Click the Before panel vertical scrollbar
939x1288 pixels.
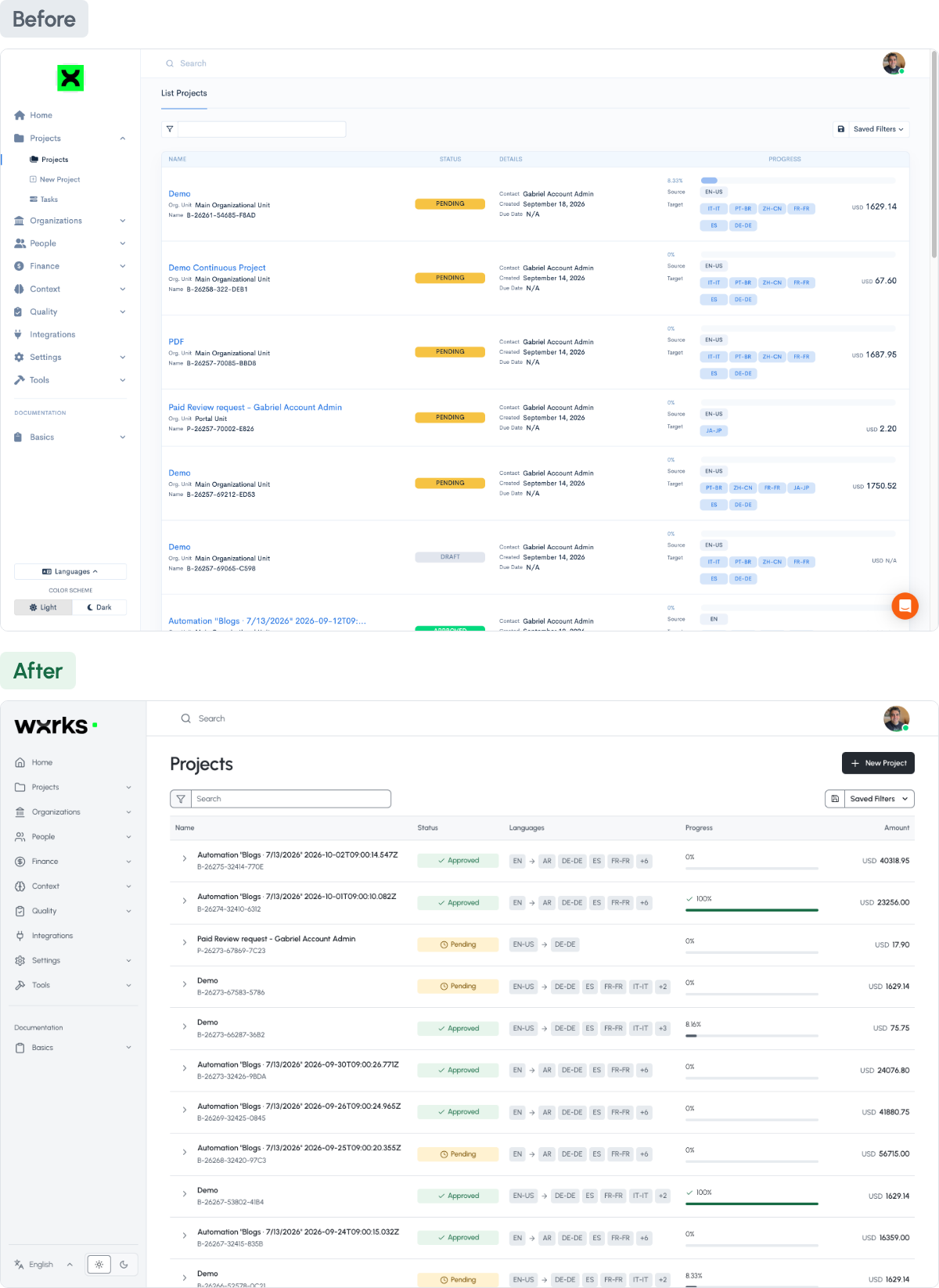934,155
